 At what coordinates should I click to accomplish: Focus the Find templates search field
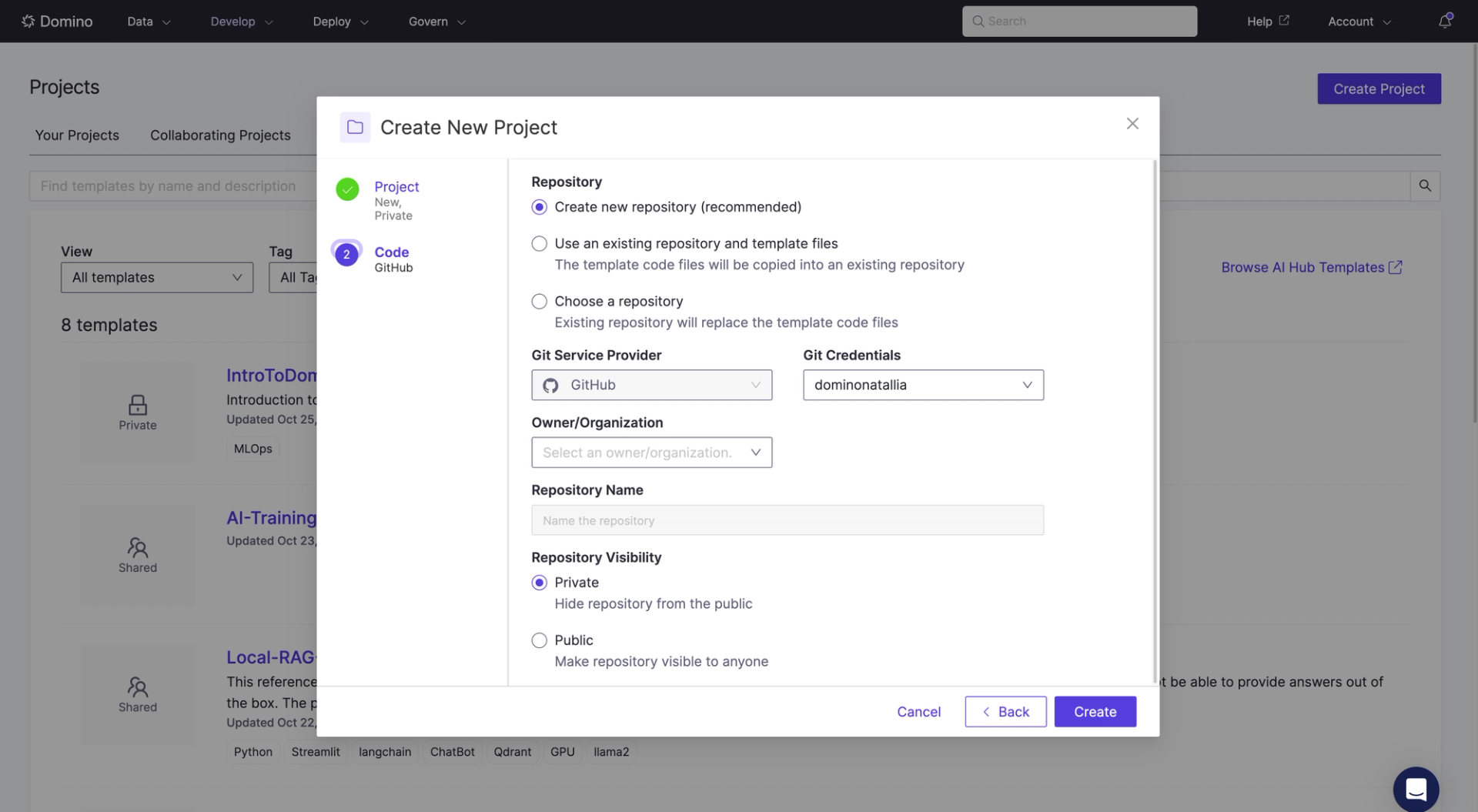[x=173, y=186]
